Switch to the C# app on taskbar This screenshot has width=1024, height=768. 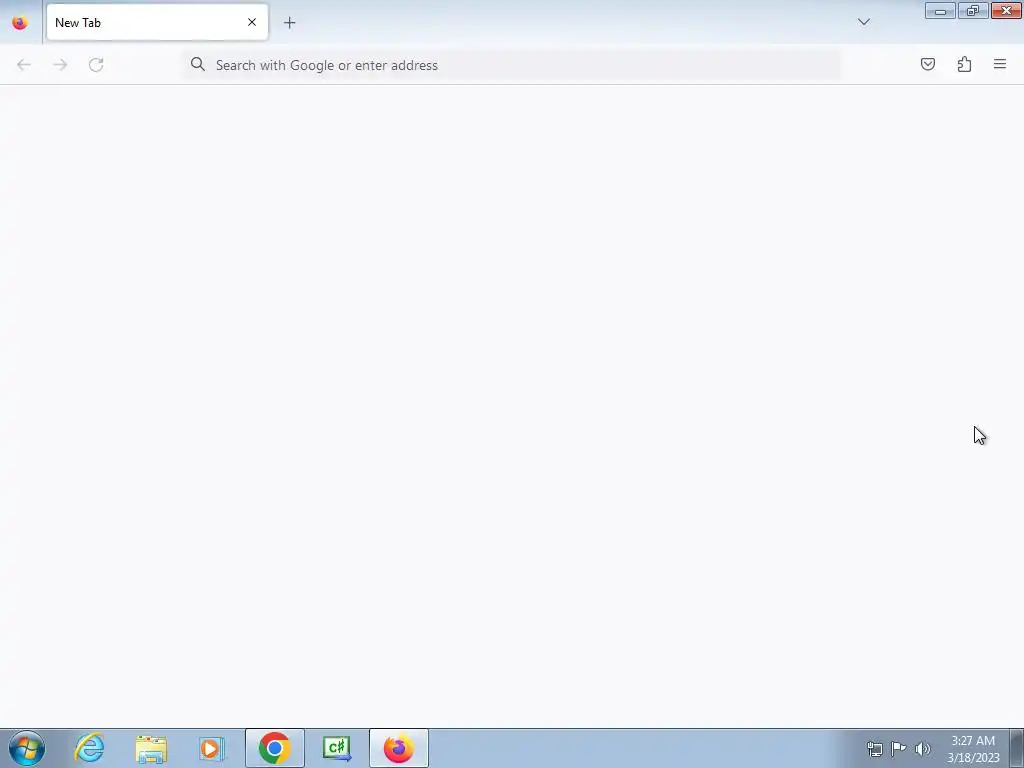click(337, 748)
